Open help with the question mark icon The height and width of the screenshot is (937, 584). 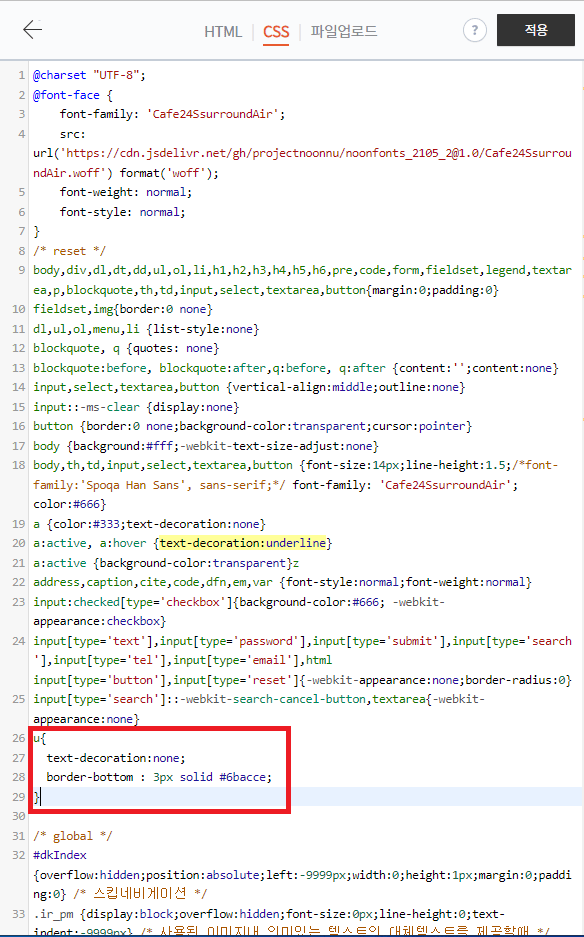[475, 30]
